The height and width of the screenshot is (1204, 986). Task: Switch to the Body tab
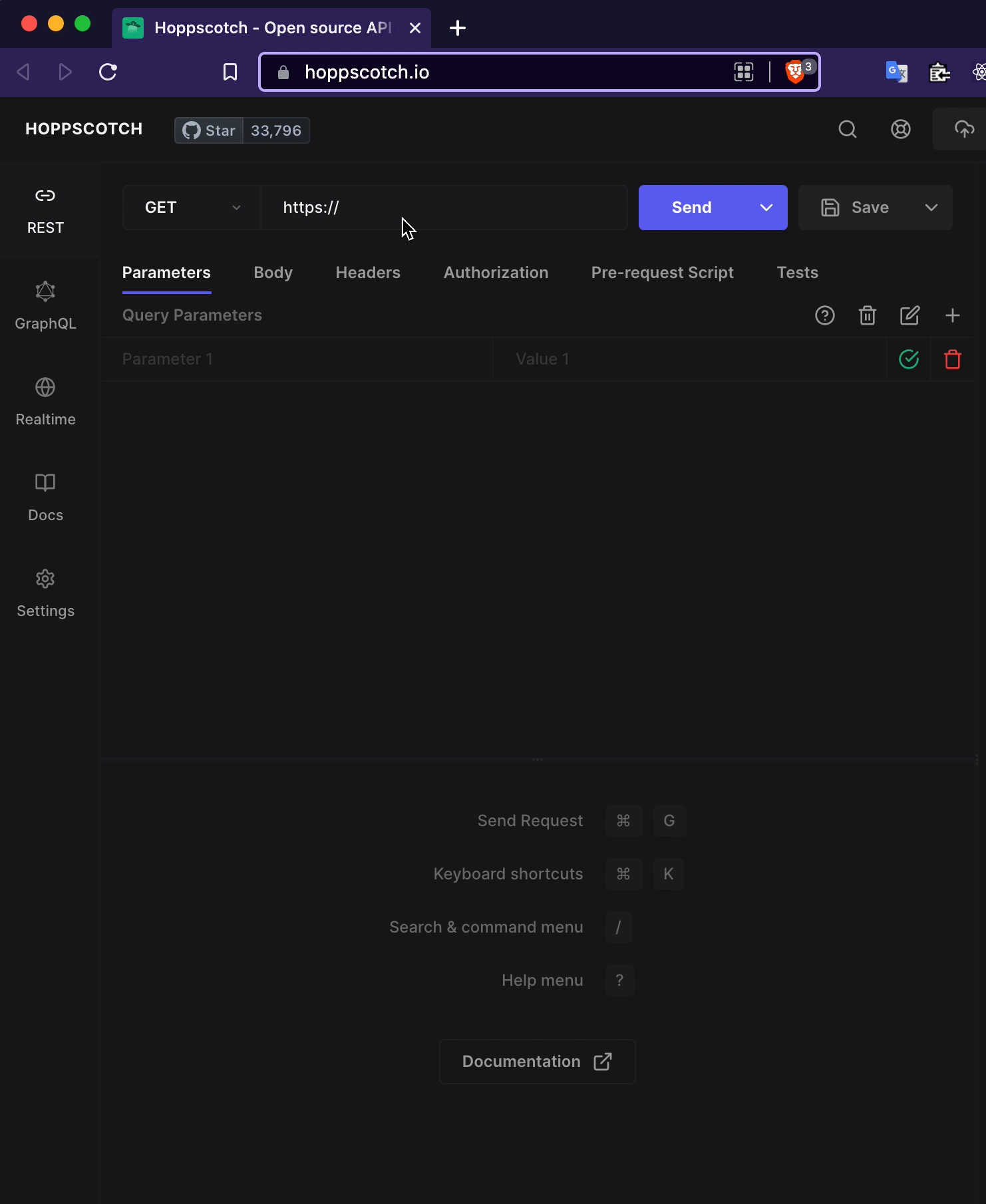tap(273, 273)
